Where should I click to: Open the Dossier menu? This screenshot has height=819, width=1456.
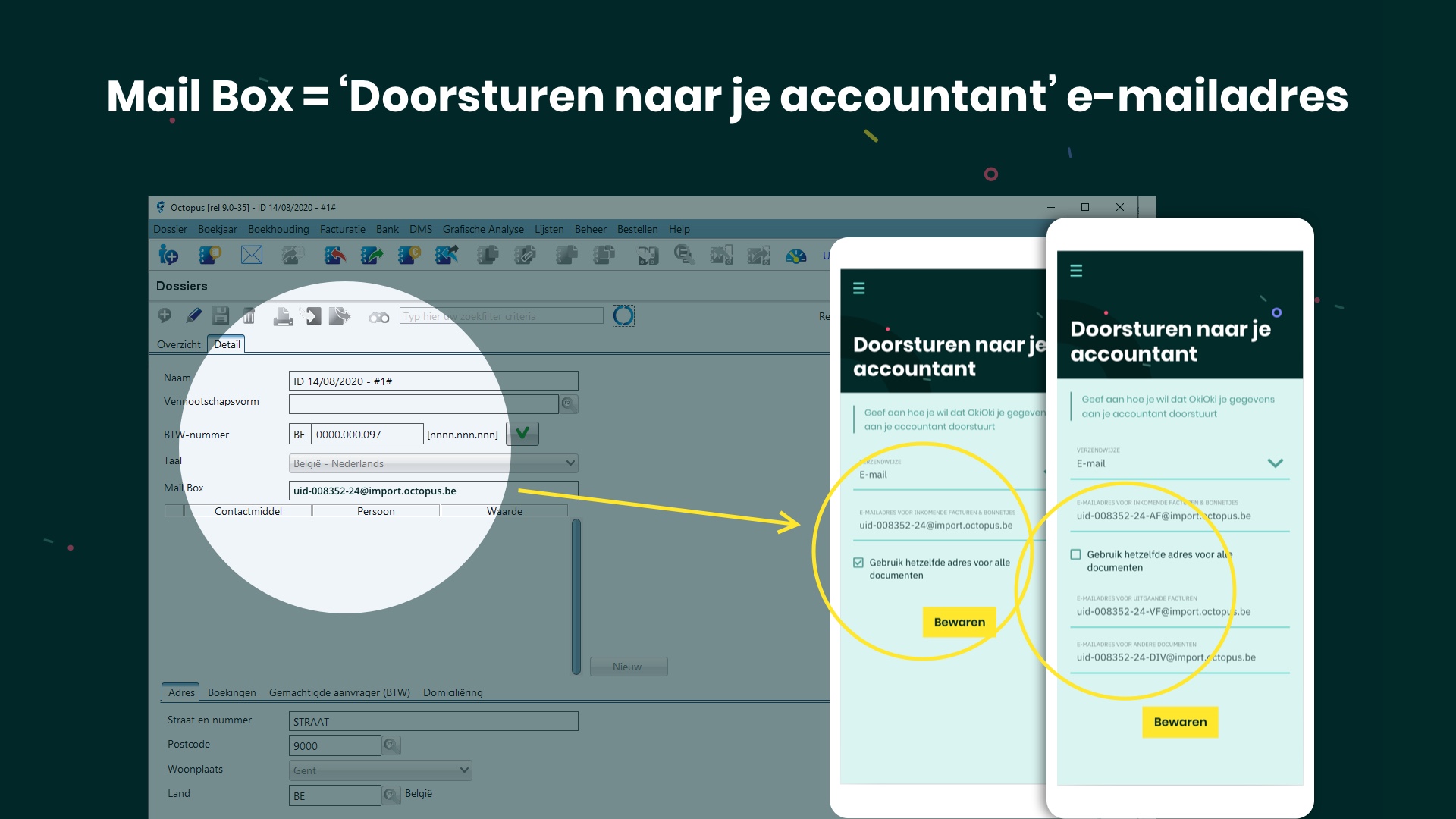[170, 229]
